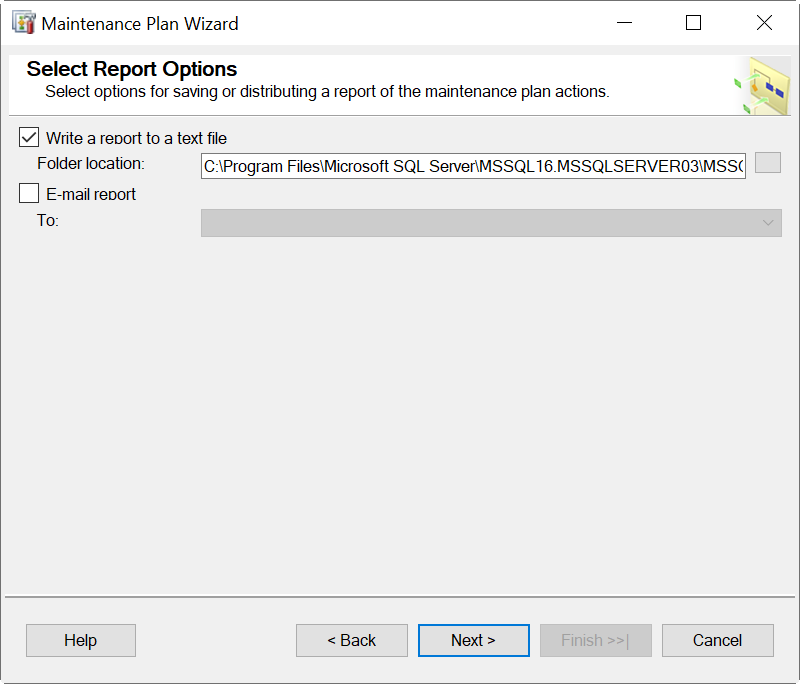The width and height of the screenshot is (800, 684).
Task: Click the Help button
Action: click(x=80, y=640)
